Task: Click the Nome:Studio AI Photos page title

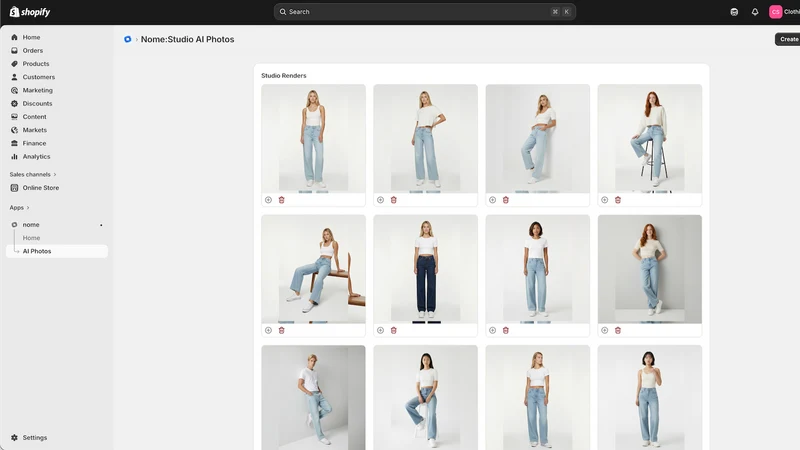Action: [187, 39]
